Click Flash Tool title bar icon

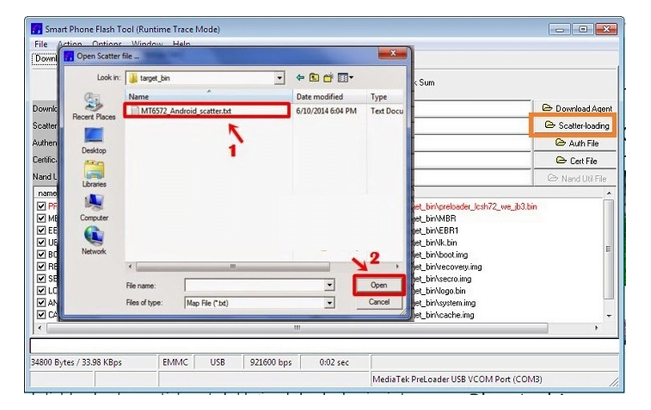(x=37, y=29)
